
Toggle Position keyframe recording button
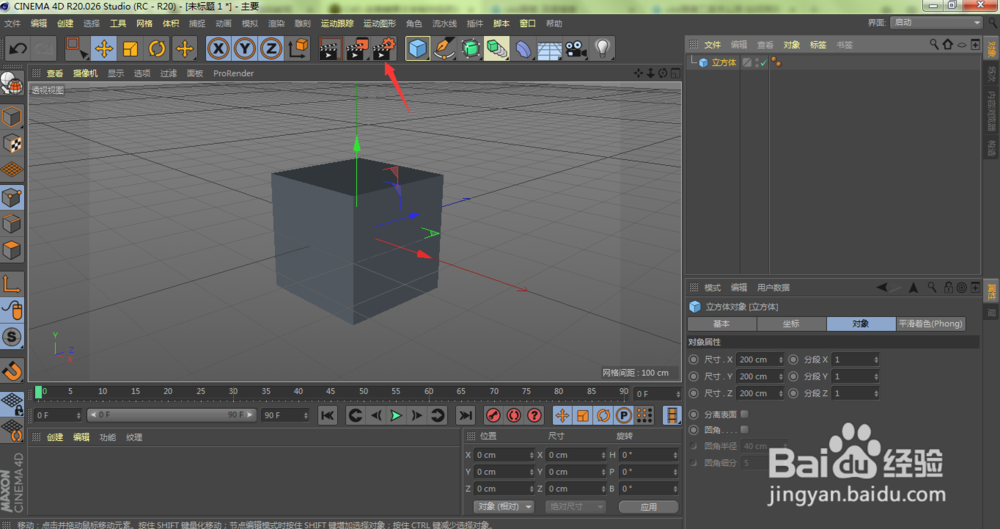(x=562, y=415)
